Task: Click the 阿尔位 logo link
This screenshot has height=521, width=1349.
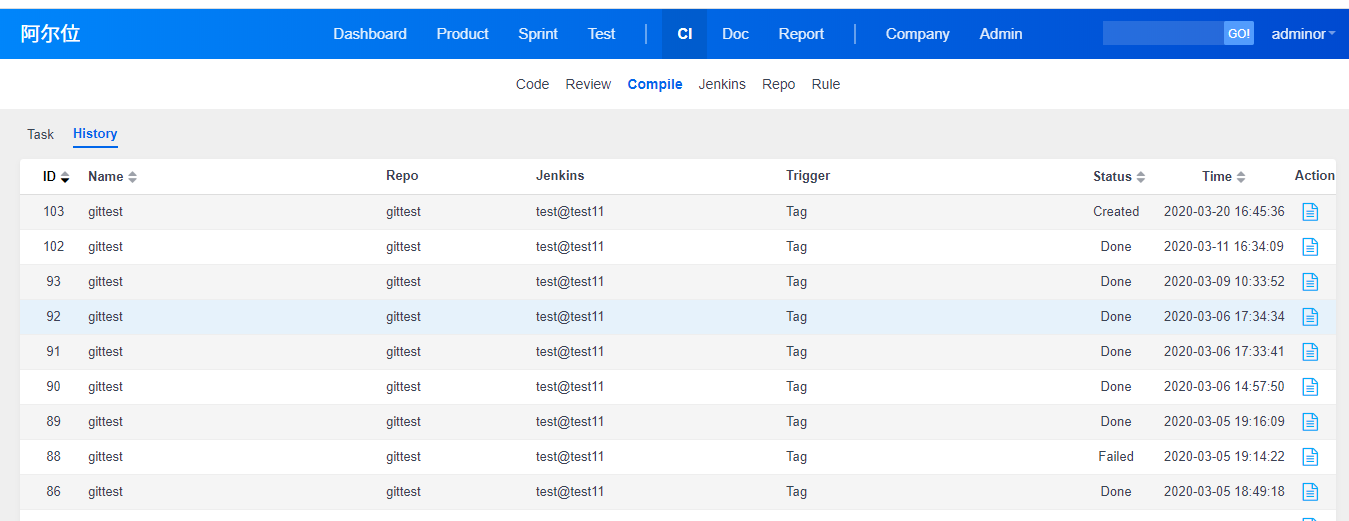Action: pyautogui.click(x=50, y=34)
